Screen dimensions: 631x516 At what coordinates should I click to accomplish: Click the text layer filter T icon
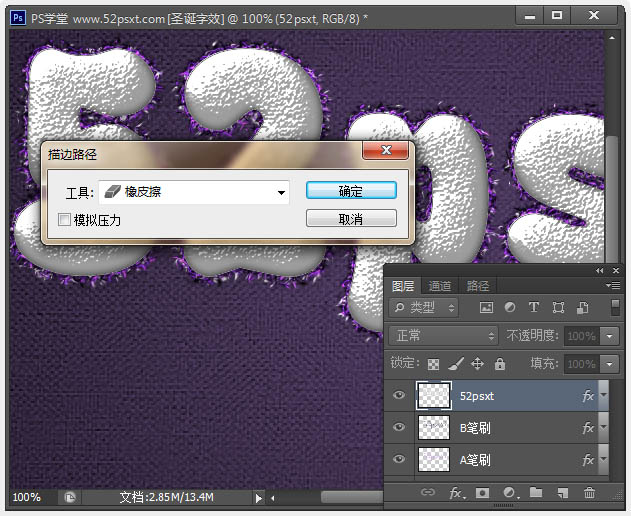pos(534,308)
